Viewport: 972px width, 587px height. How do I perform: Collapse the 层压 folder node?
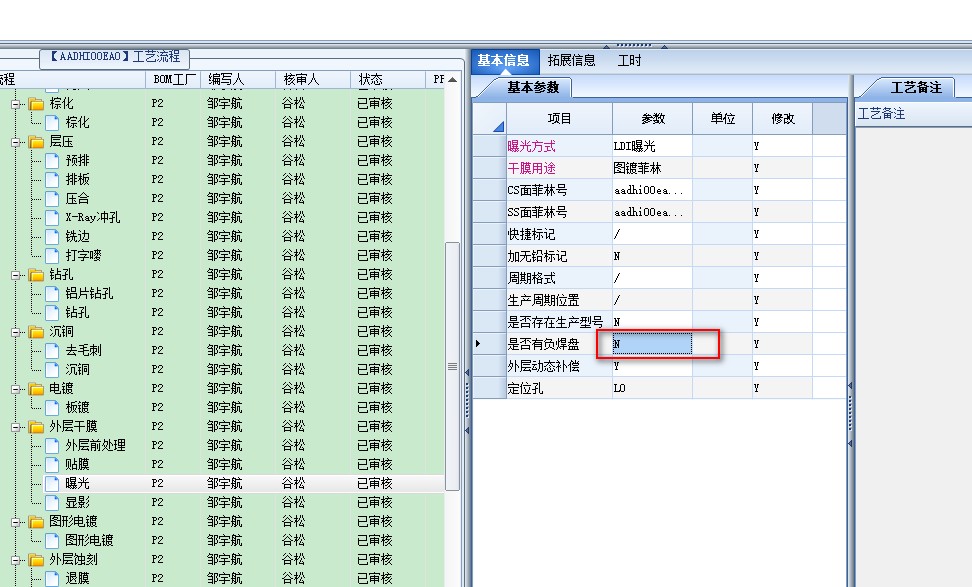[x=16, y=142]
